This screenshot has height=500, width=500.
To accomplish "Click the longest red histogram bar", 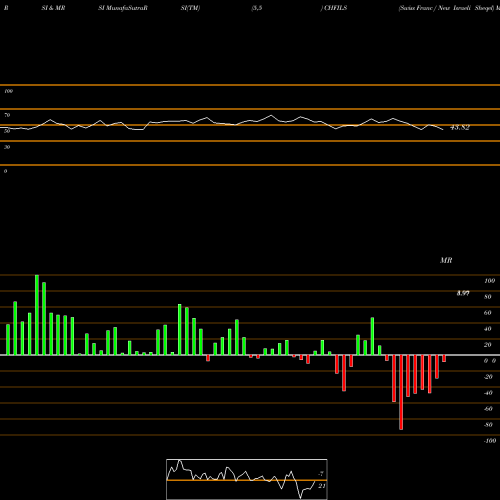I will point(401,392).
